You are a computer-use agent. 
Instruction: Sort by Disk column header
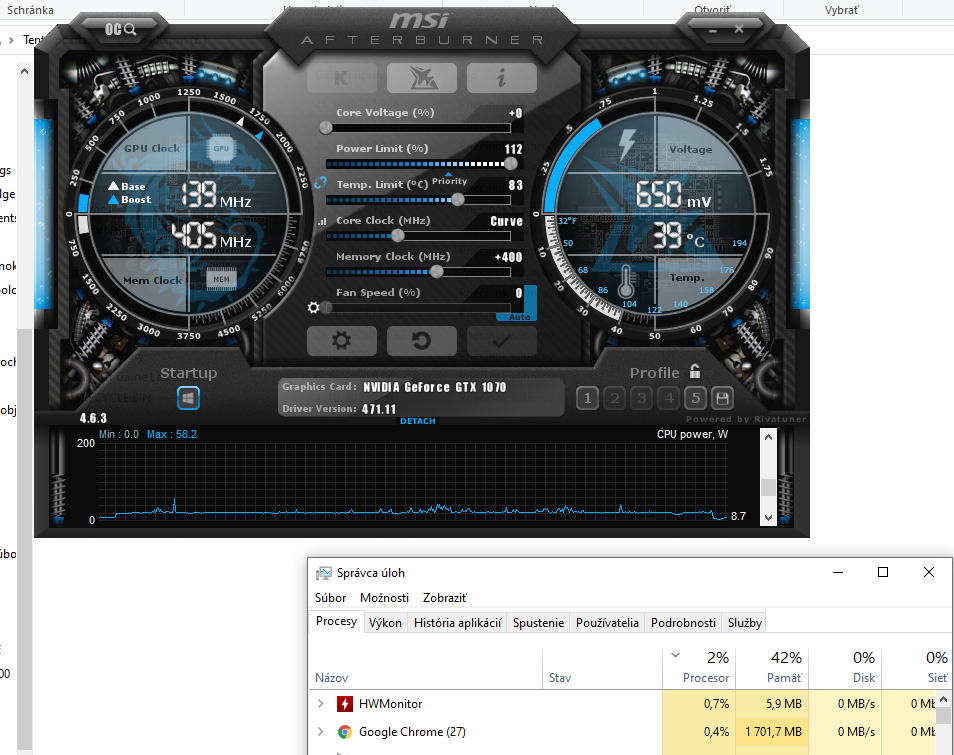(845, 668)
